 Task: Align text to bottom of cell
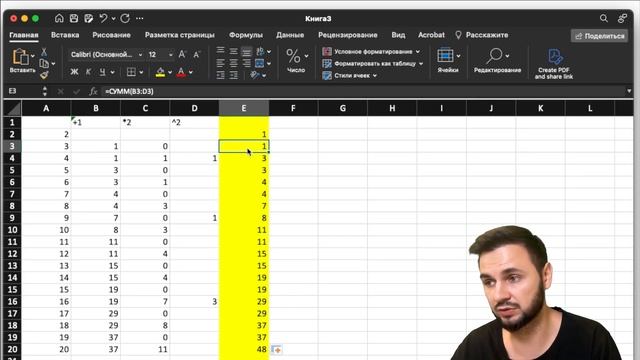click(247, 52)
